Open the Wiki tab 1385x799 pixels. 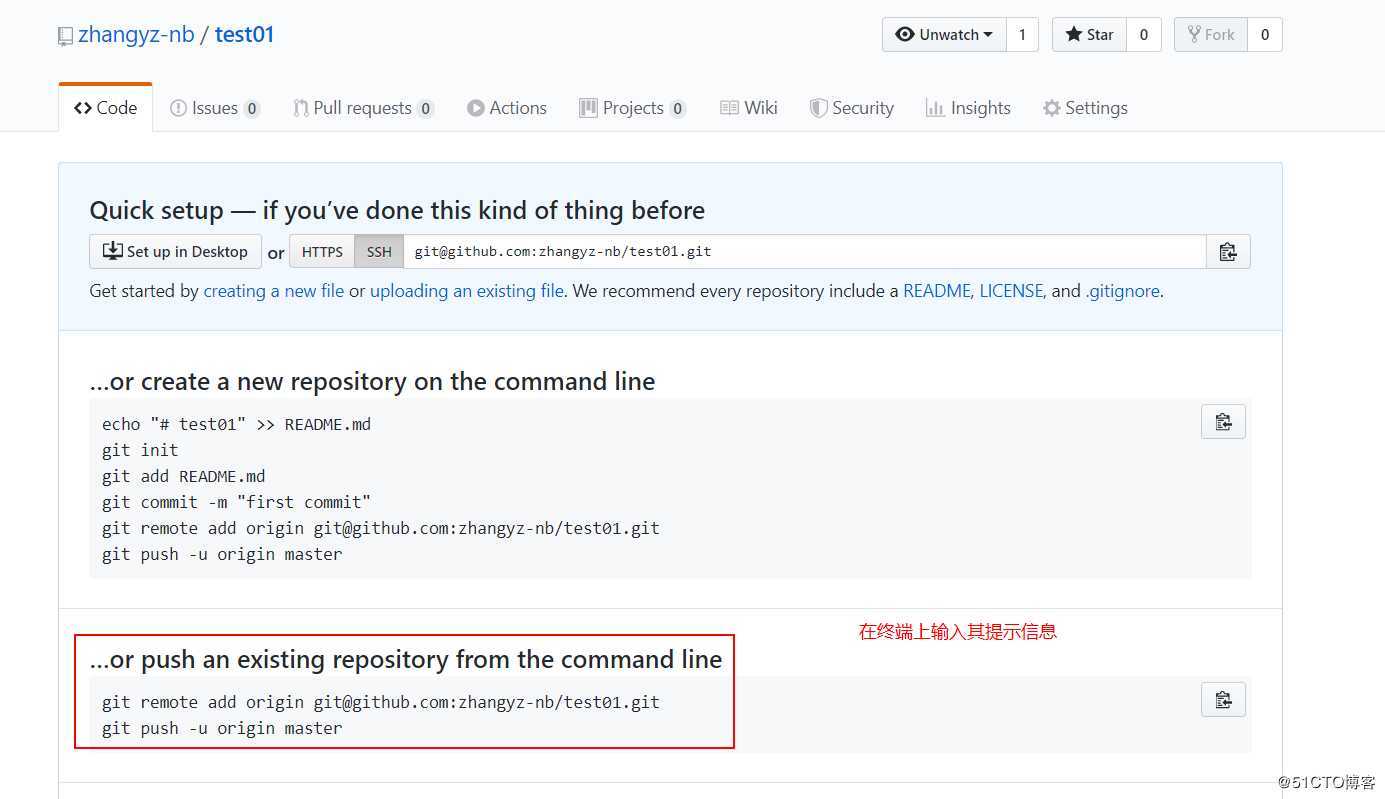[x=749, y=108]
